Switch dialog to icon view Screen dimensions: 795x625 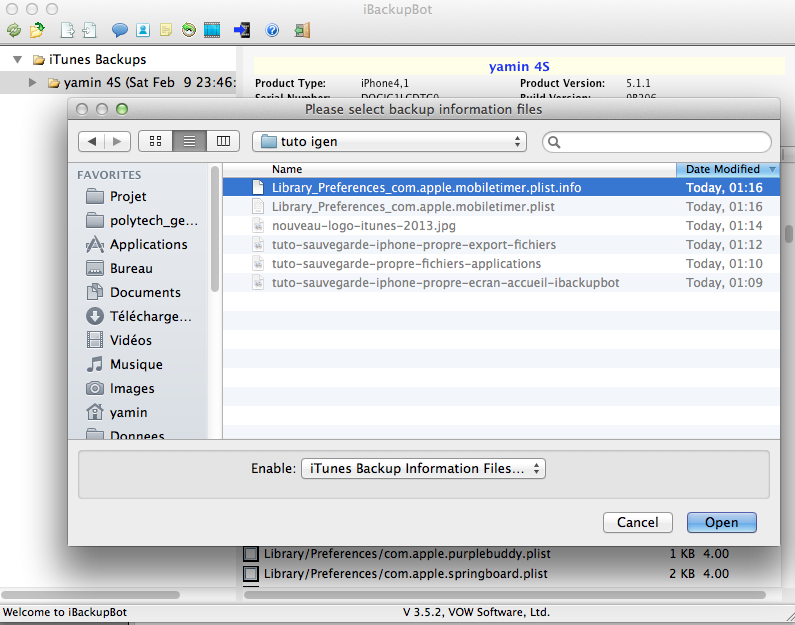156,141
